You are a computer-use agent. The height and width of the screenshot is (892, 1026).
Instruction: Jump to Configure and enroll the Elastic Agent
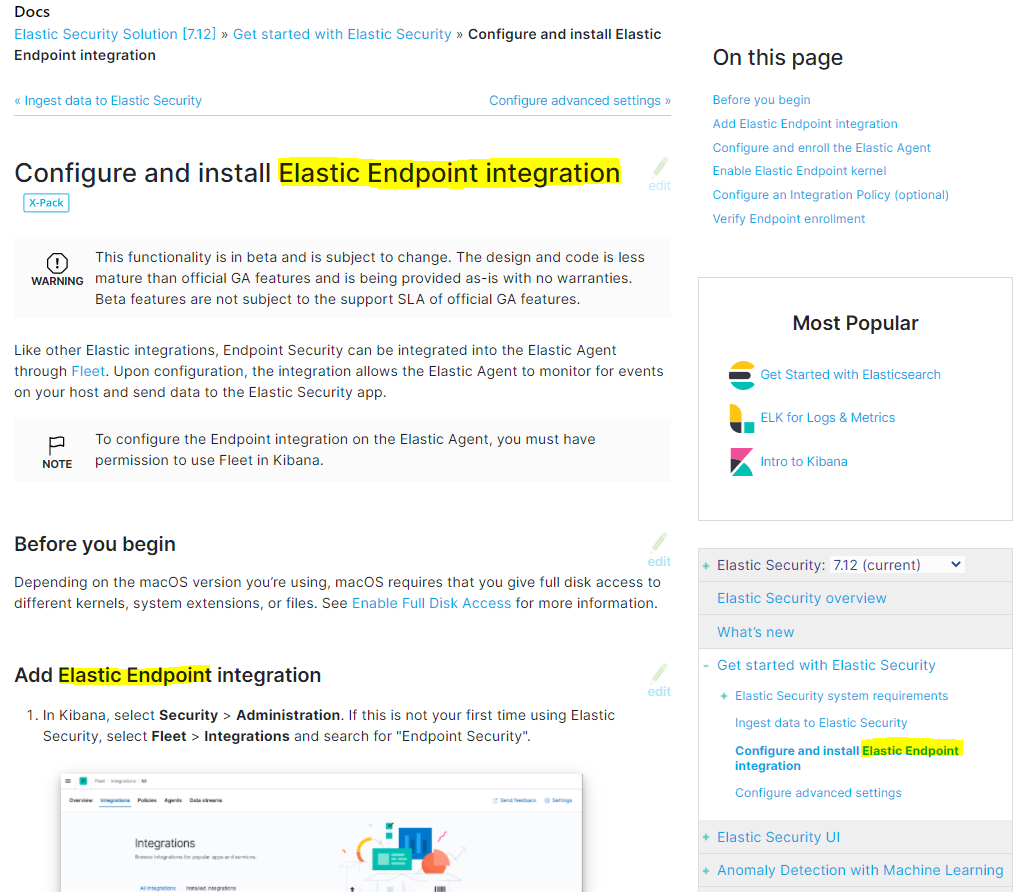(821, 148)
